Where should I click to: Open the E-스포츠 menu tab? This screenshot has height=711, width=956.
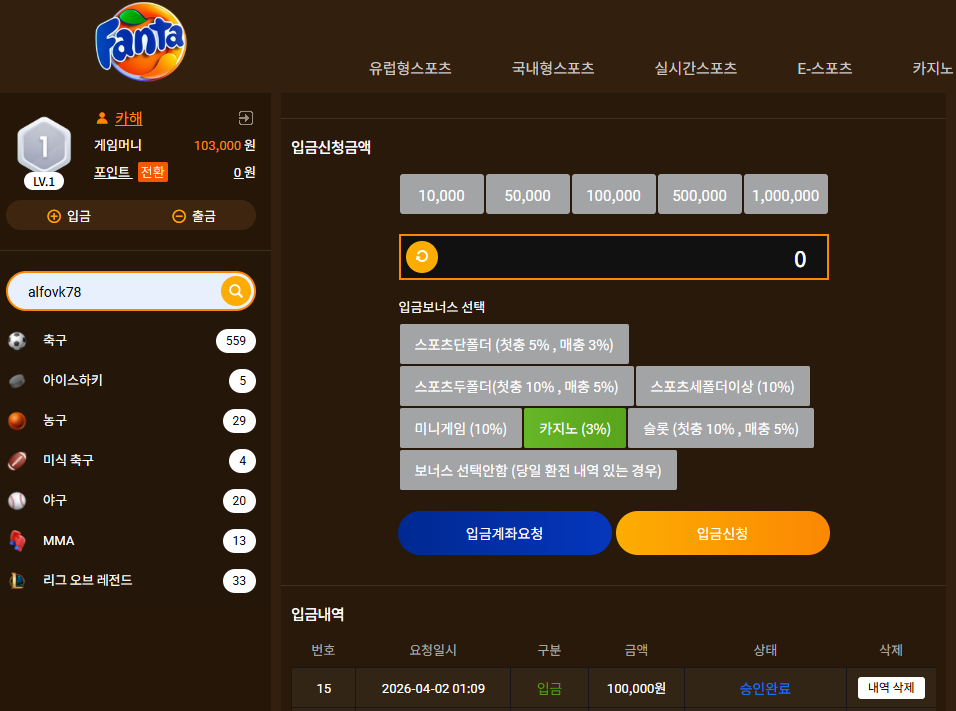pos(824,68)
